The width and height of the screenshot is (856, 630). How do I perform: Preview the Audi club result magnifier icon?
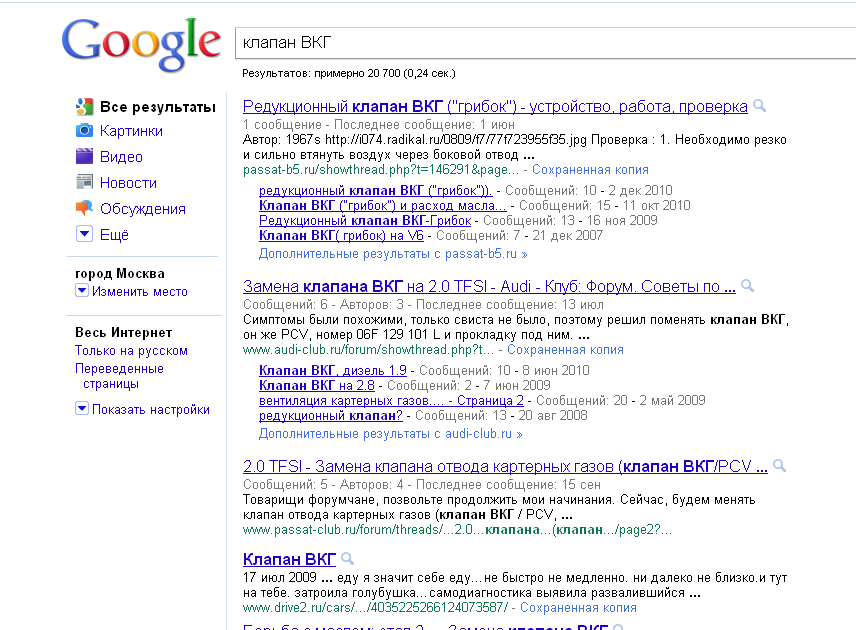coord(747,286)
